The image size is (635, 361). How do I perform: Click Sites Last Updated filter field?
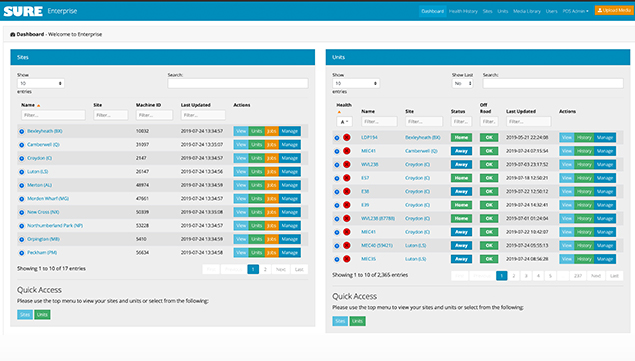203,115
